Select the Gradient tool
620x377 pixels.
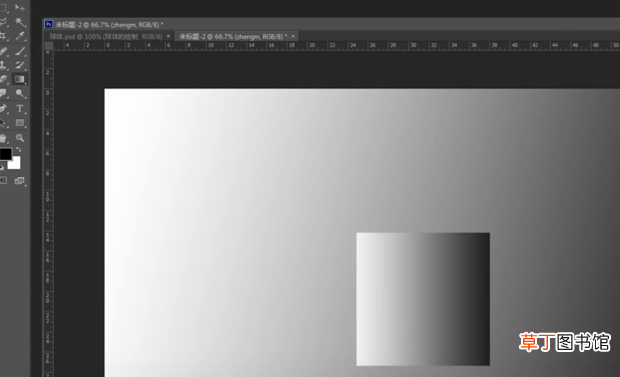(x=20, y=79)
